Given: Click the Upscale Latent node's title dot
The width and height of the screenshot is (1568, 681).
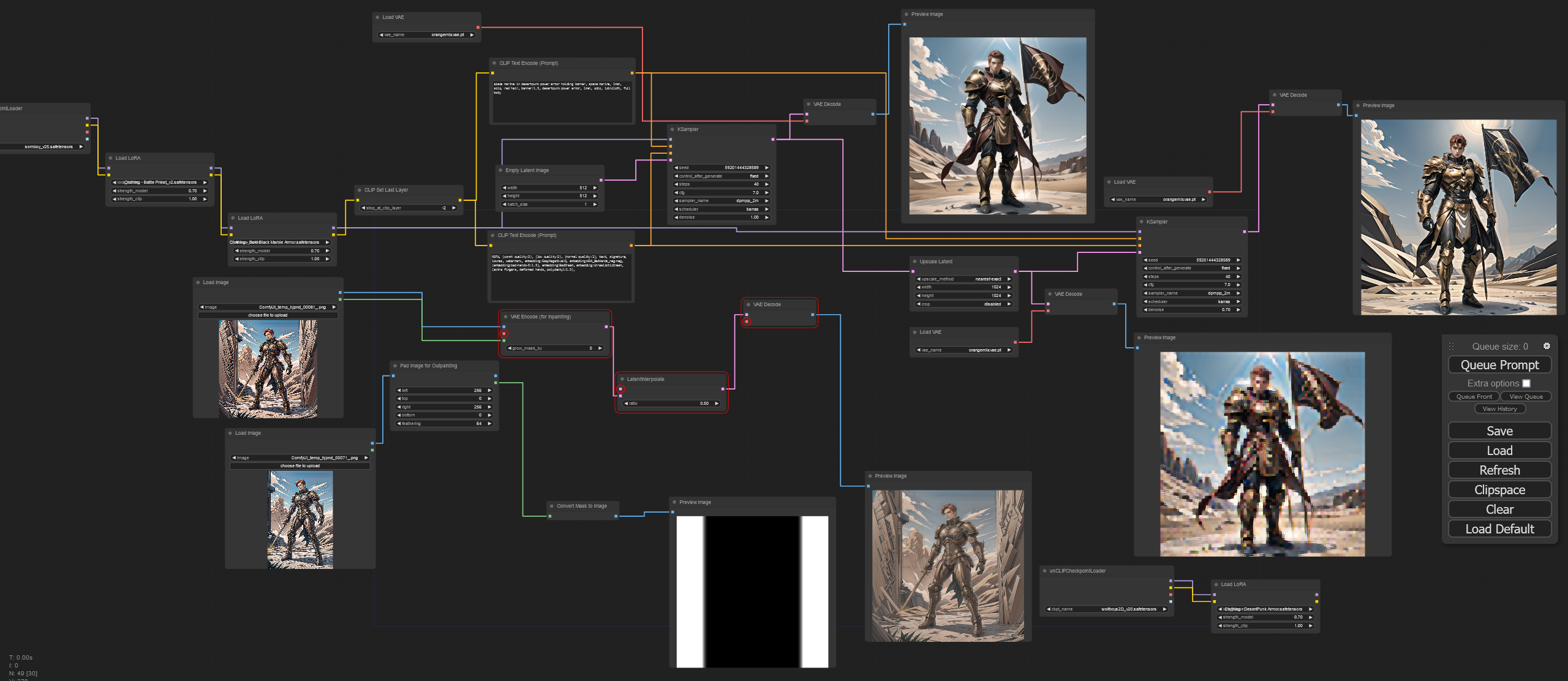Looking at the screenshot, I should (x=914, y=261).
